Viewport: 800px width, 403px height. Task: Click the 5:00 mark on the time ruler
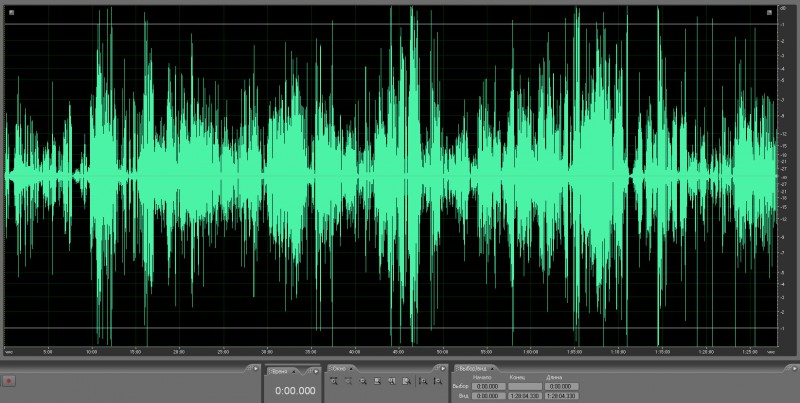coord(48,352)
